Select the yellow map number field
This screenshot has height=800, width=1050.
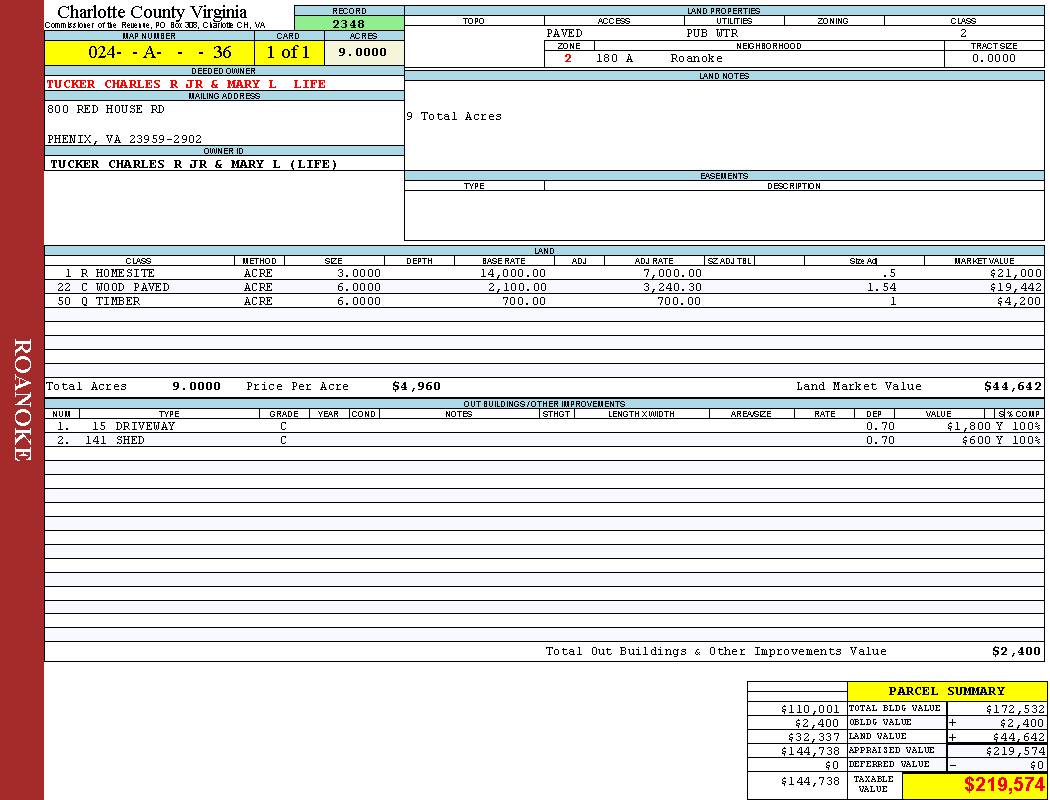[x=149, y=52]
